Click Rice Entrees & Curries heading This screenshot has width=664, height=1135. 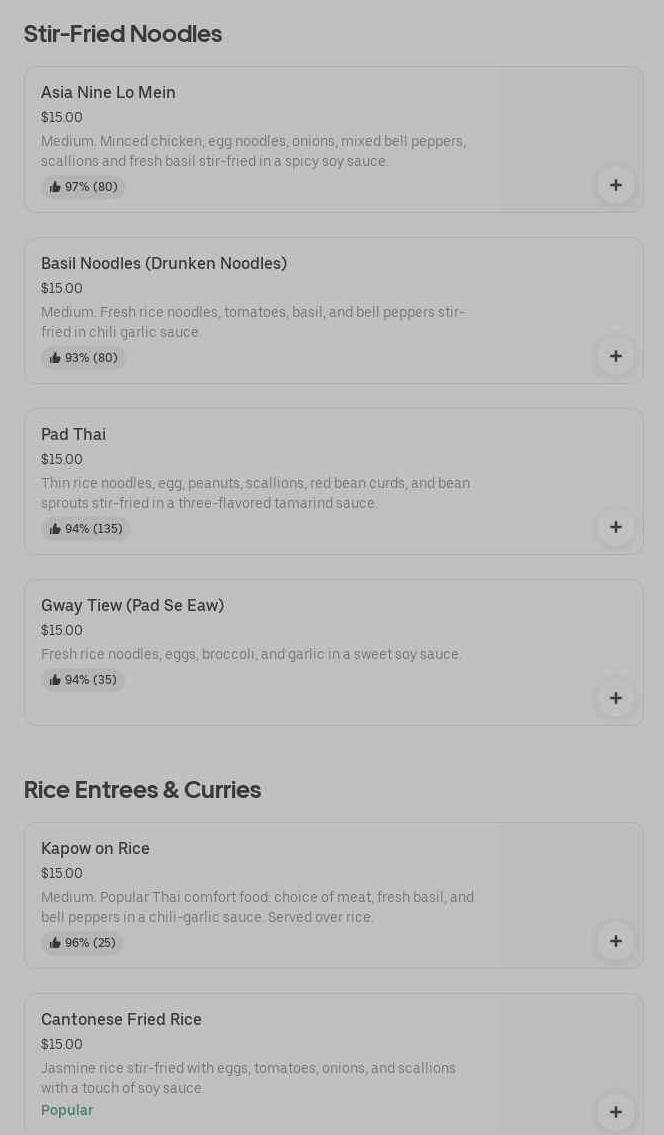142,790
